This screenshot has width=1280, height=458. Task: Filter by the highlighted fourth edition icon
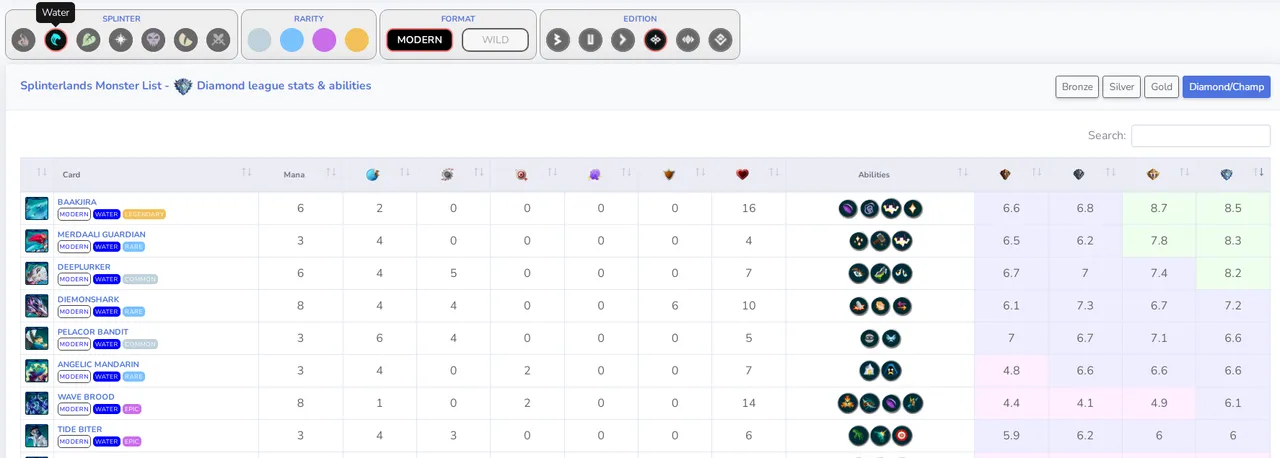coord(655,40)
